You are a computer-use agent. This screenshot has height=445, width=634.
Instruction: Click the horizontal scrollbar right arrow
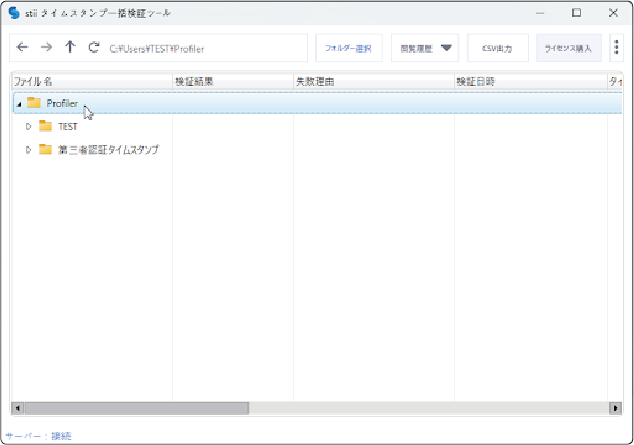(615, 408)
